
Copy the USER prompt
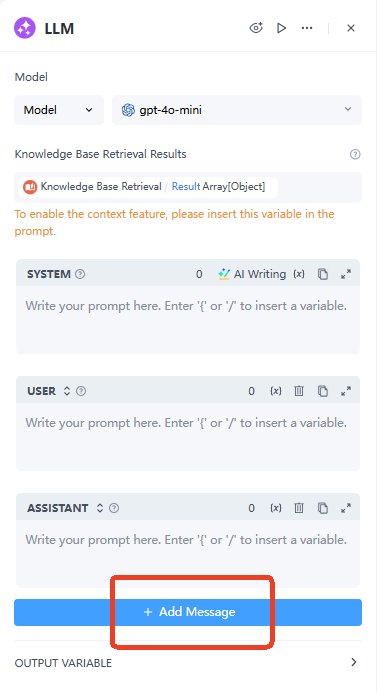pos(323,391)
